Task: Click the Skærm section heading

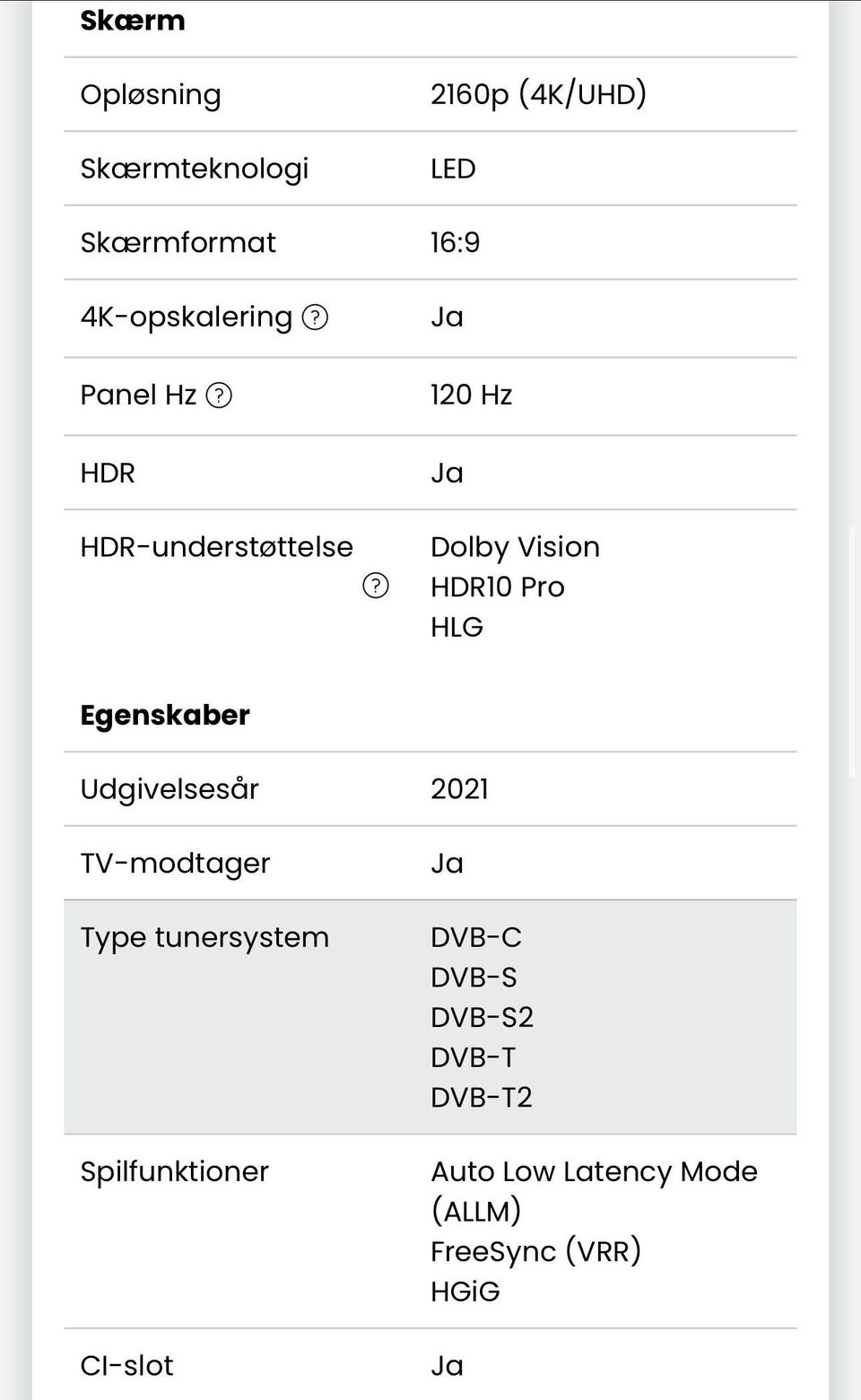Action: [x=133, y=21]
